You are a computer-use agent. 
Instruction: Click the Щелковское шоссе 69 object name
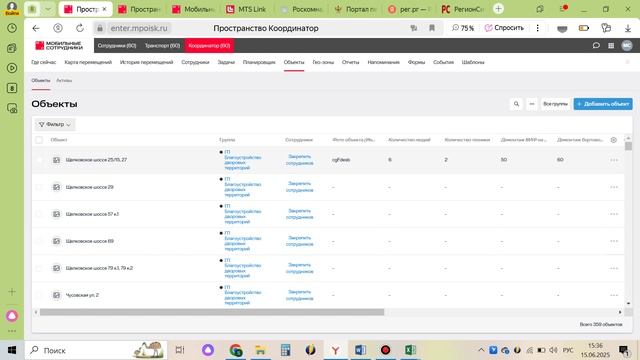(x=90, y=241)
